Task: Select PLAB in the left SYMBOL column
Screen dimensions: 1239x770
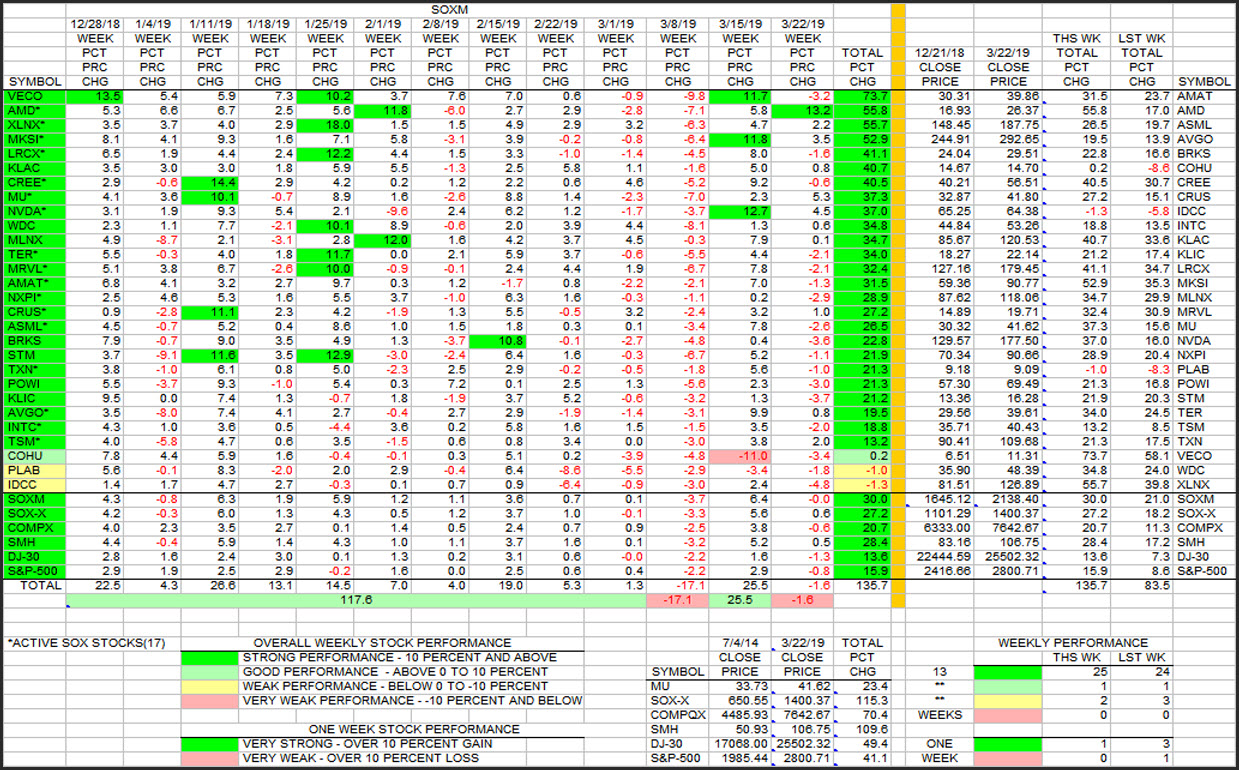Action: [25, 473]
